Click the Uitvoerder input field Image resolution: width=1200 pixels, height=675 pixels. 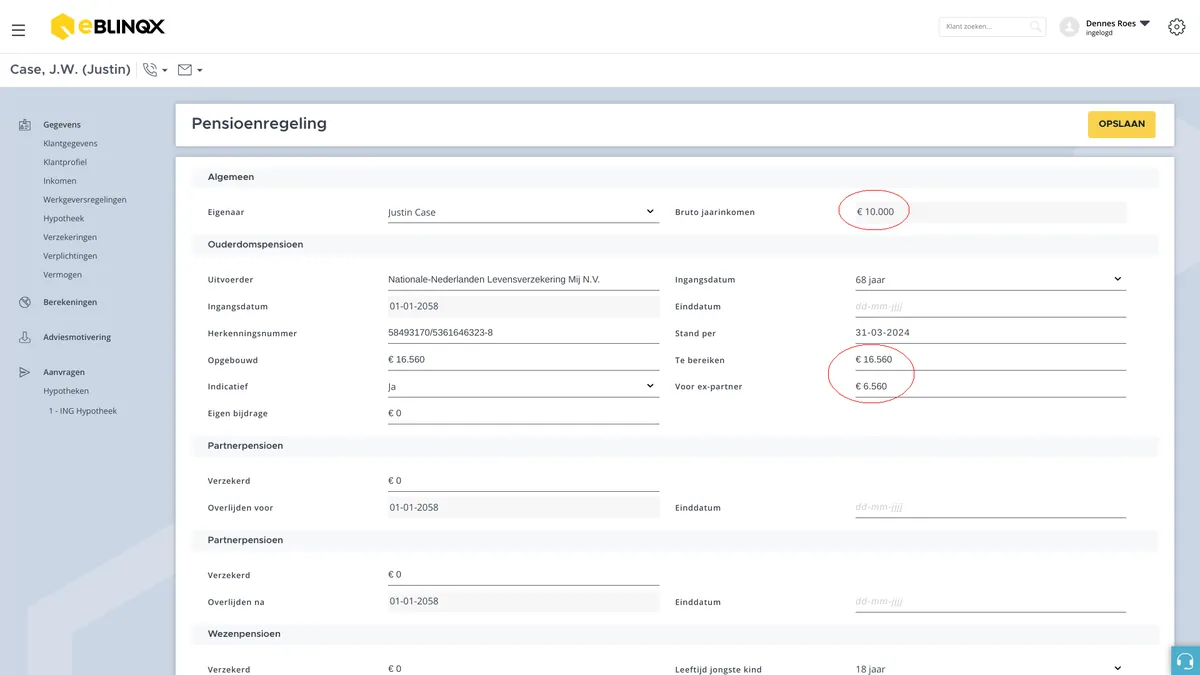(x=523, y=280)
